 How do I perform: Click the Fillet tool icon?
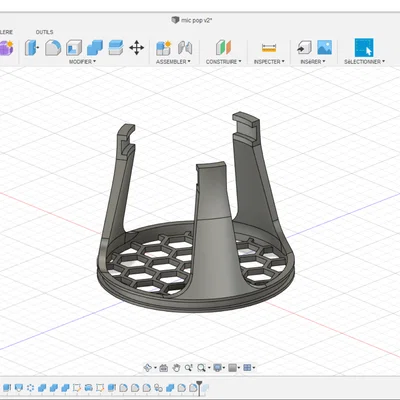click(53, 48)
